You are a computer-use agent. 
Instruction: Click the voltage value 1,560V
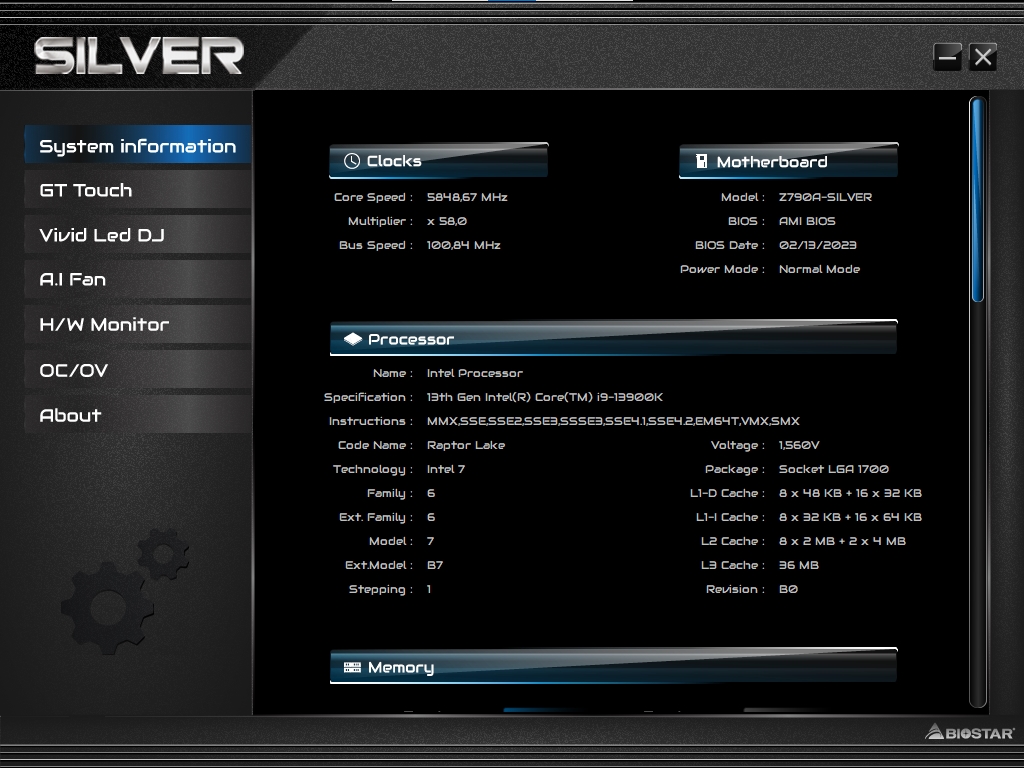click(x=799, y=445)
